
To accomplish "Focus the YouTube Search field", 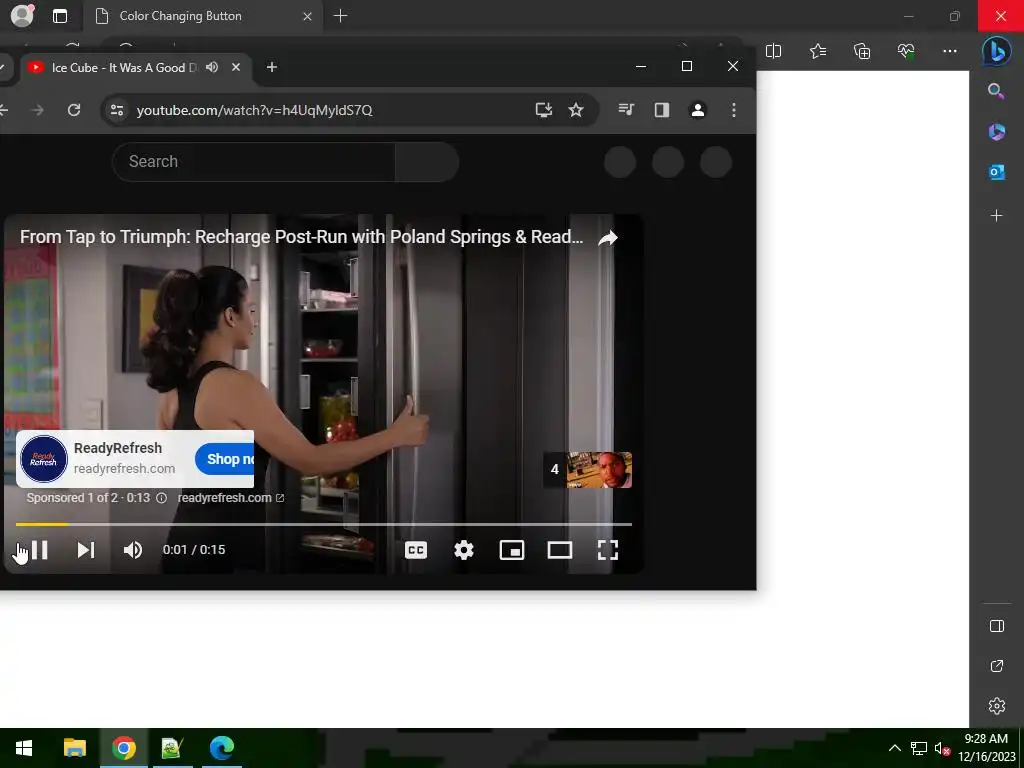I will tap(253, 161).
